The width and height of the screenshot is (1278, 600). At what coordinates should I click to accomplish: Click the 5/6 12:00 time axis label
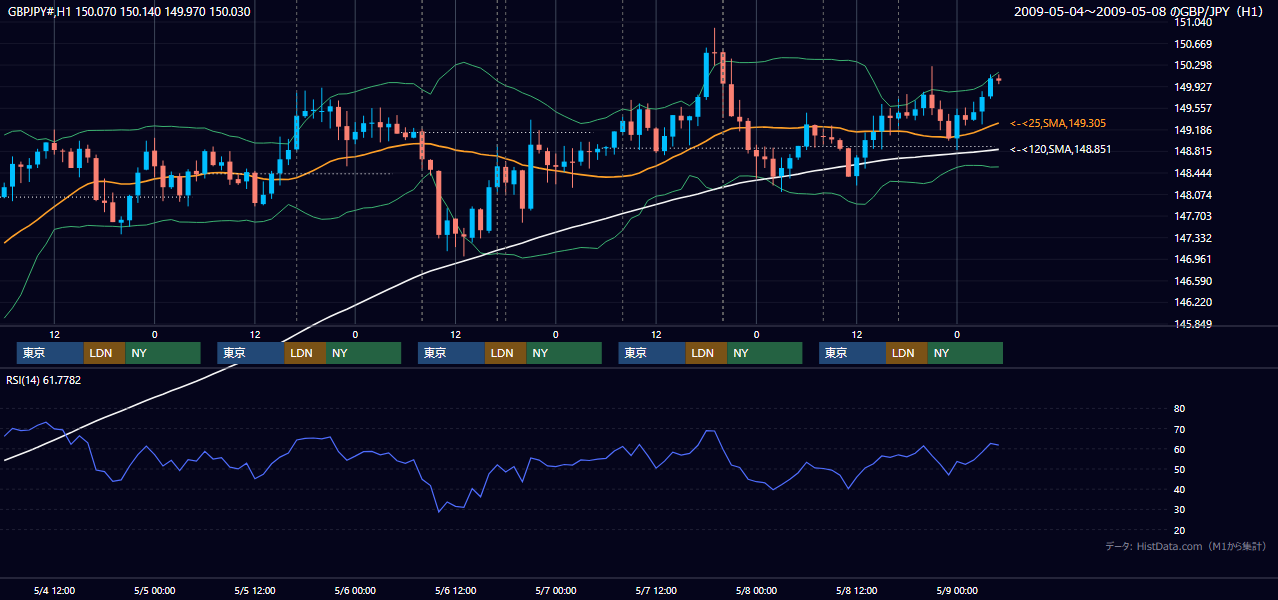[x=455, y=591]
